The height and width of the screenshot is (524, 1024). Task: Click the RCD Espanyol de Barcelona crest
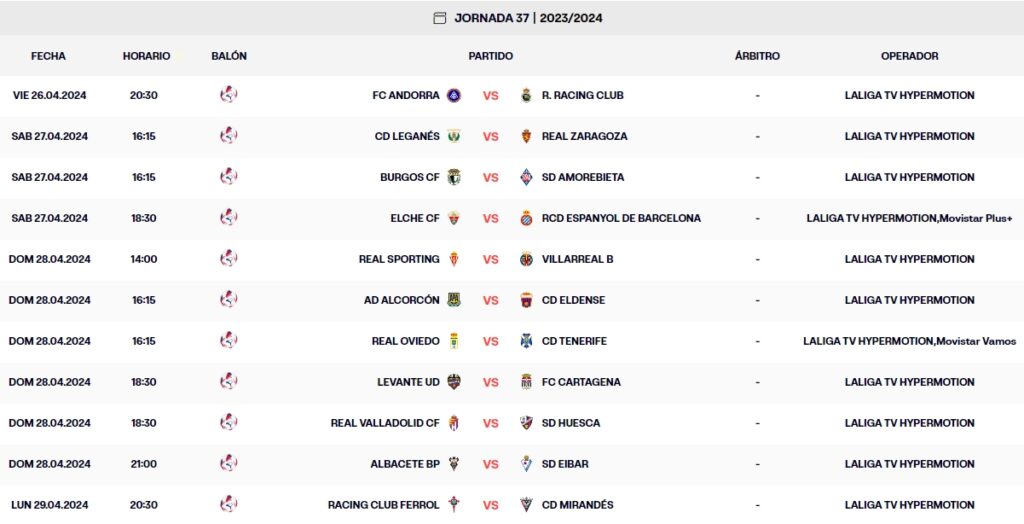tap(527, 218)
